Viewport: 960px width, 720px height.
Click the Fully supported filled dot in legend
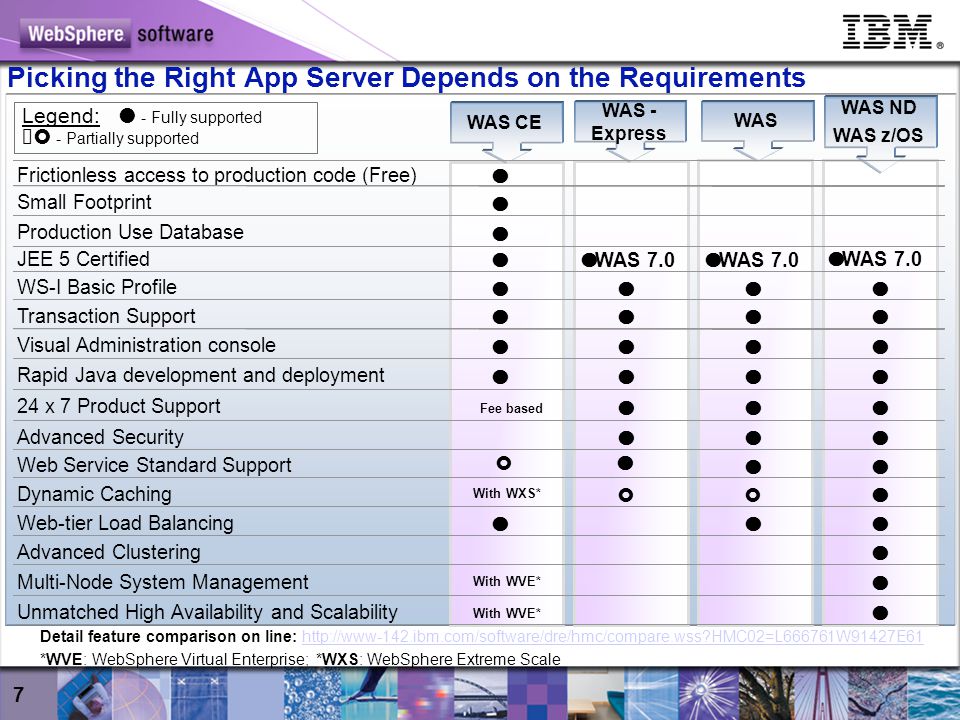point(127,115)
